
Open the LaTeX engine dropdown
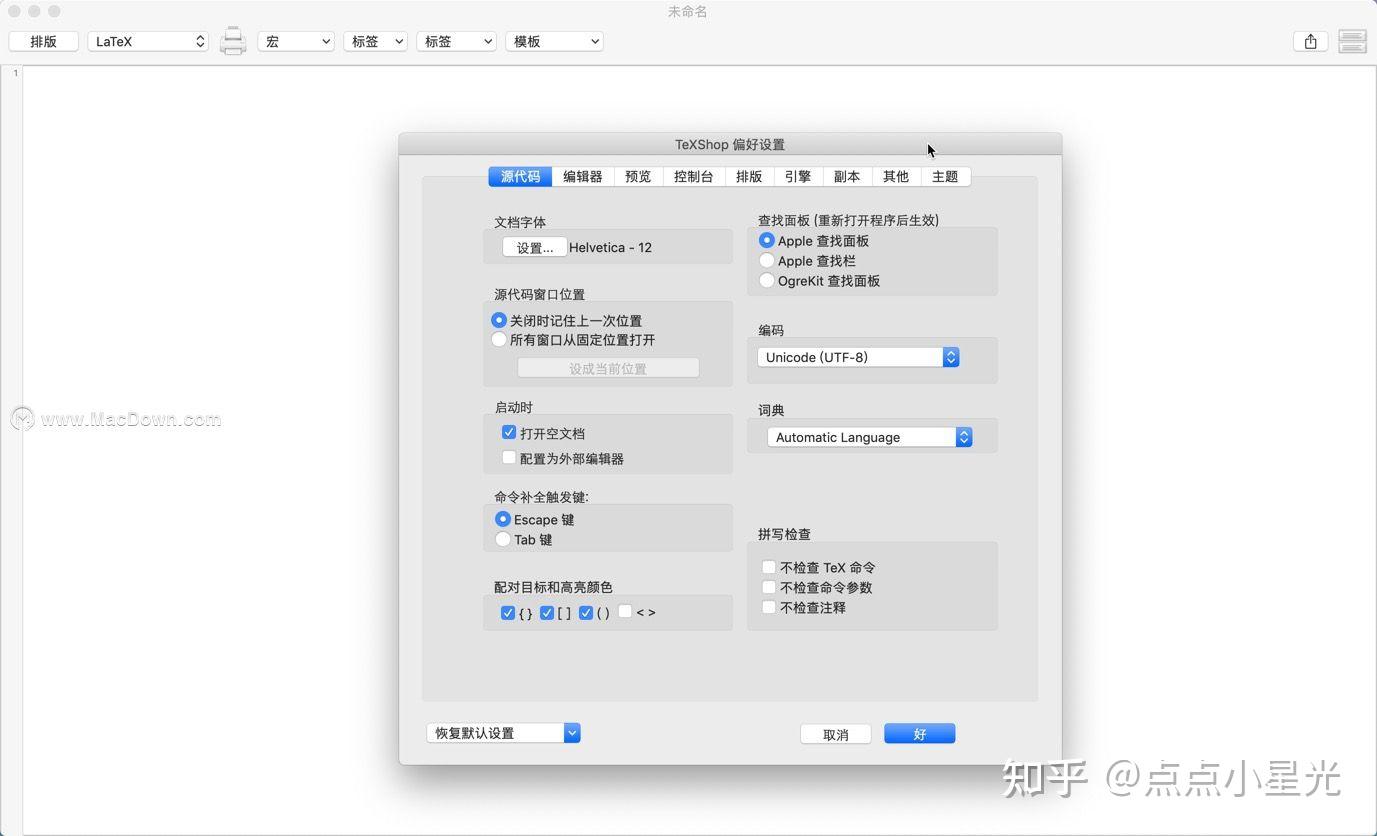point(148,41)
